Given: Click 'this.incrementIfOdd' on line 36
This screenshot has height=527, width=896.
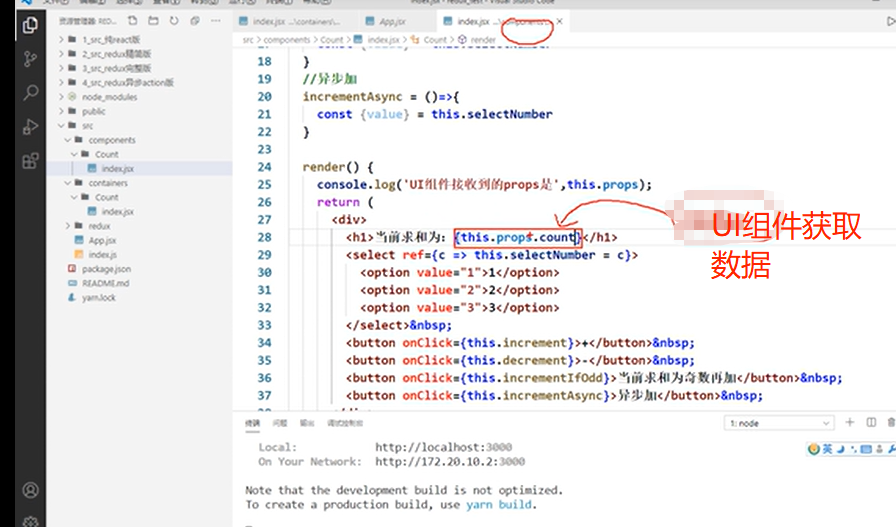Looking at the screenshot, I should [535, 378].
